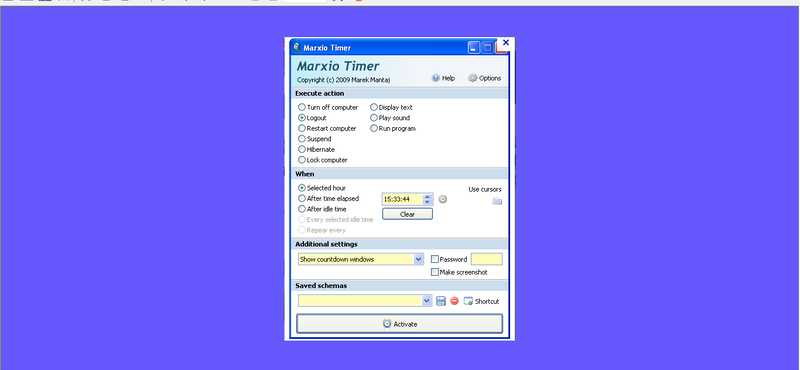Open Options with the gear icon

[472, 78]
